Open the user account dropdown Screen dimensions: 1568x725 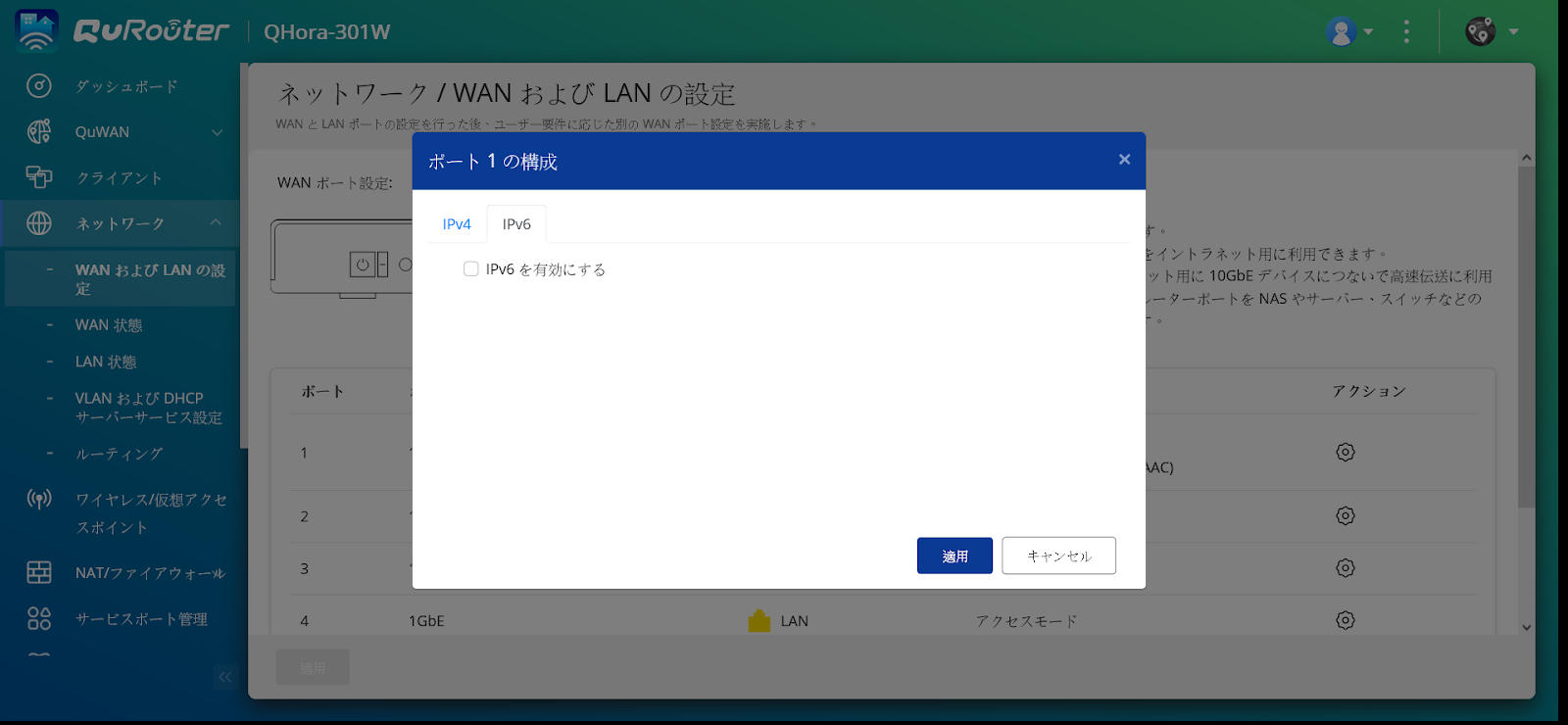1349,31
